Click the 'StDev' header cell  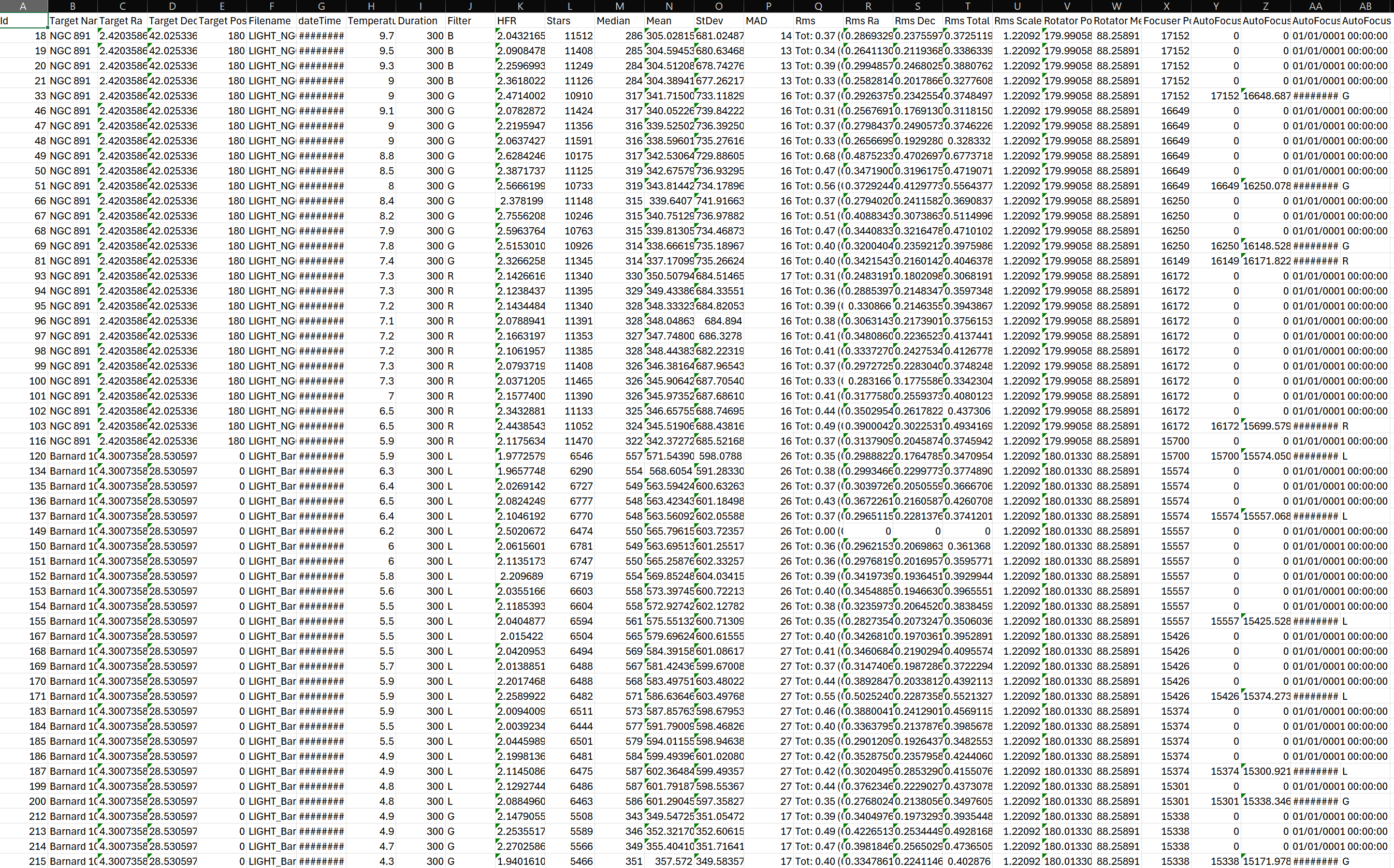coord(719,21)
